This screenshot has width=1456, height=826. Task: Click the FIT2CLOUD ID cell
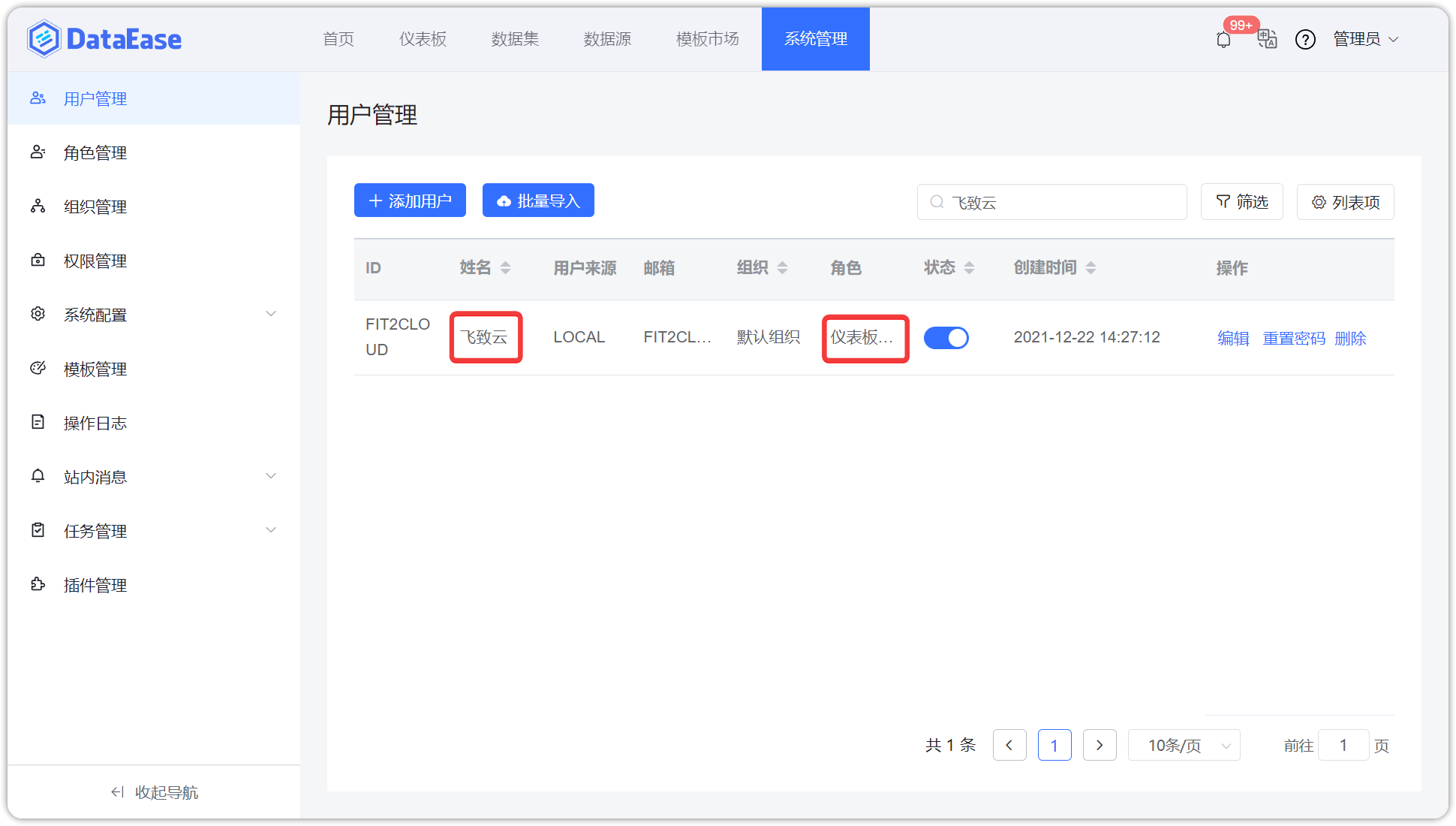click(398, 337)
